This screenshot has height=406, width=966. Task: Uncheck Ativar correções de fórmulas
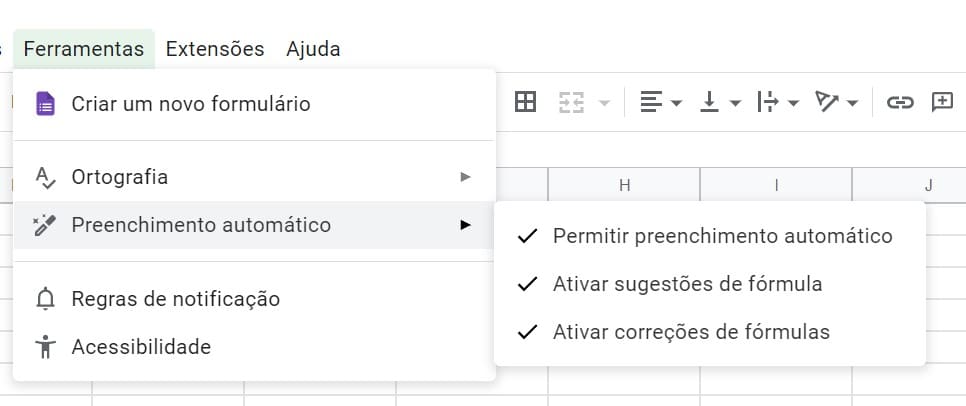[710, 332]
